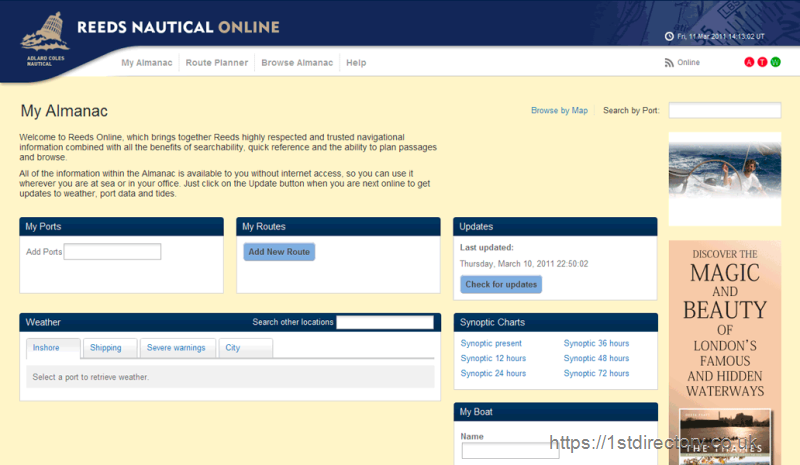Viewport: 800px width, 465px height.
Task: Click the red A status circle
Action: click(x=749, y=62)
